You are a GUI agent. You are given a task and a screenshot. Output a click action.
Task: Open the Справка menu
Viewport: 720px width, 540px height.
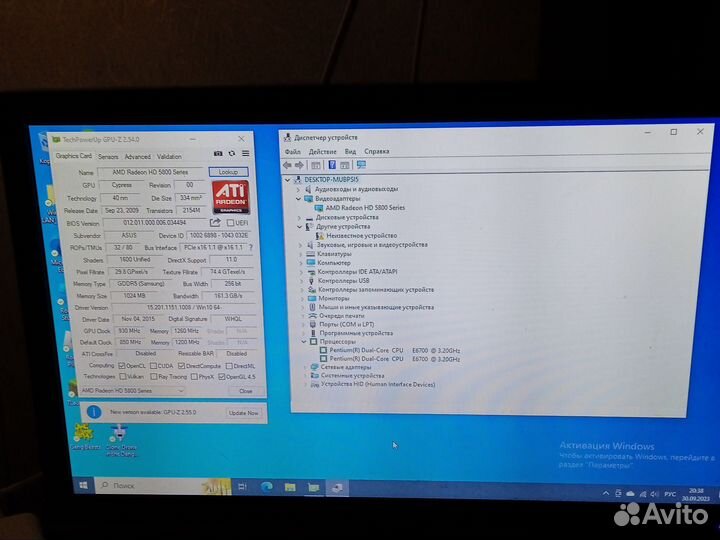tap(377, 151)
